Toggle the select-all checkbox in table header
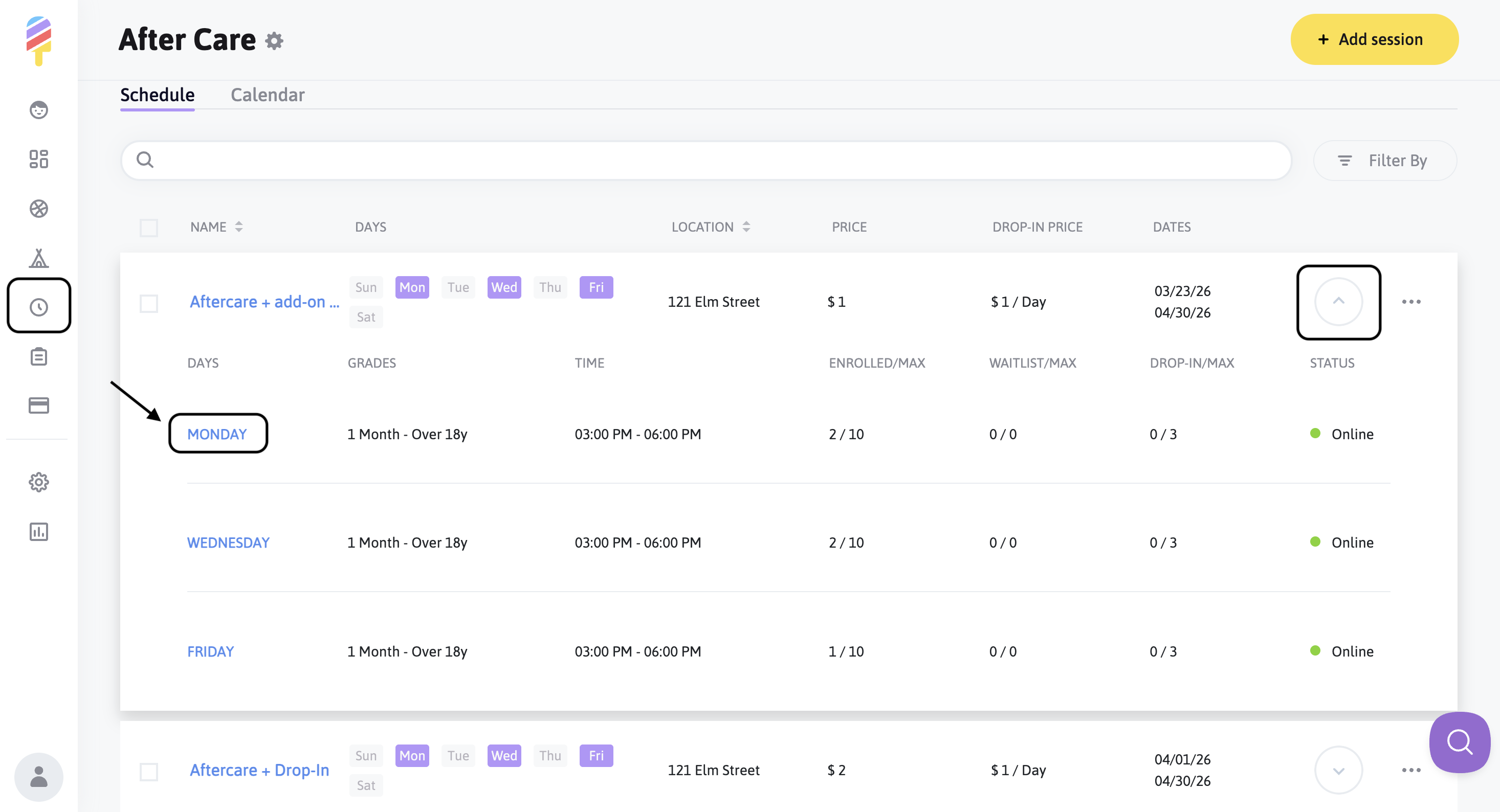 click(x=148, y=228)
